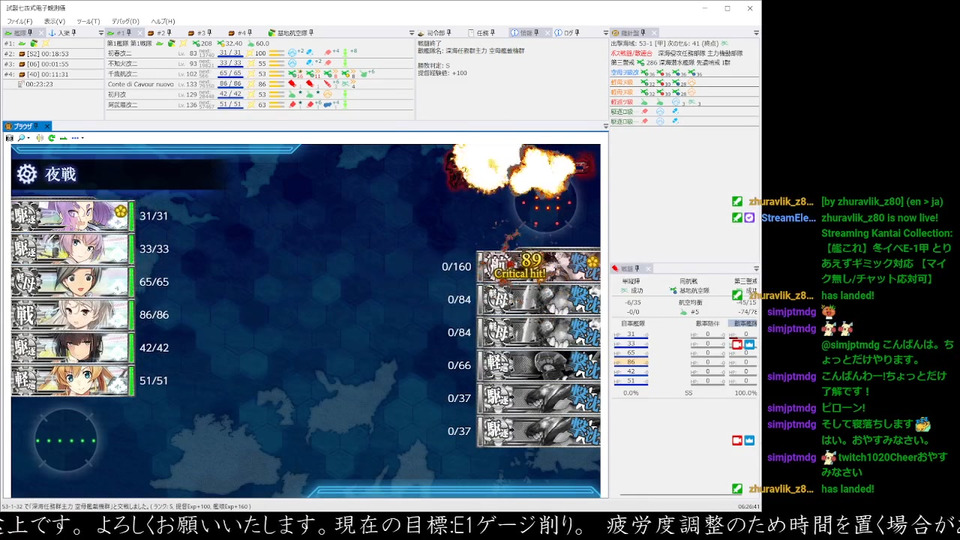This screenshot has width=960, height=540.
Task: Expand the compass panel dropdown arrow
Action: [756, 33]
